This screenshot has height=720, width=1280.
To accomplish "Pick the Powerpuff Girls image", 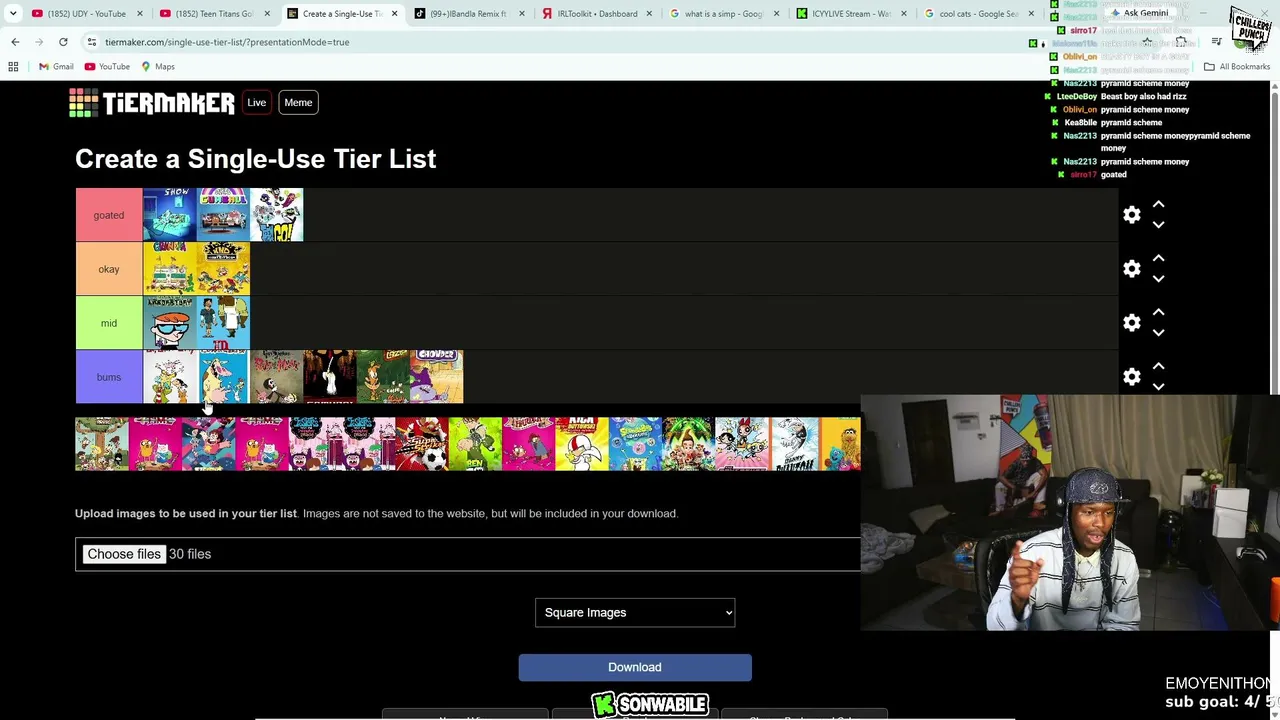I will pos(742,444).
